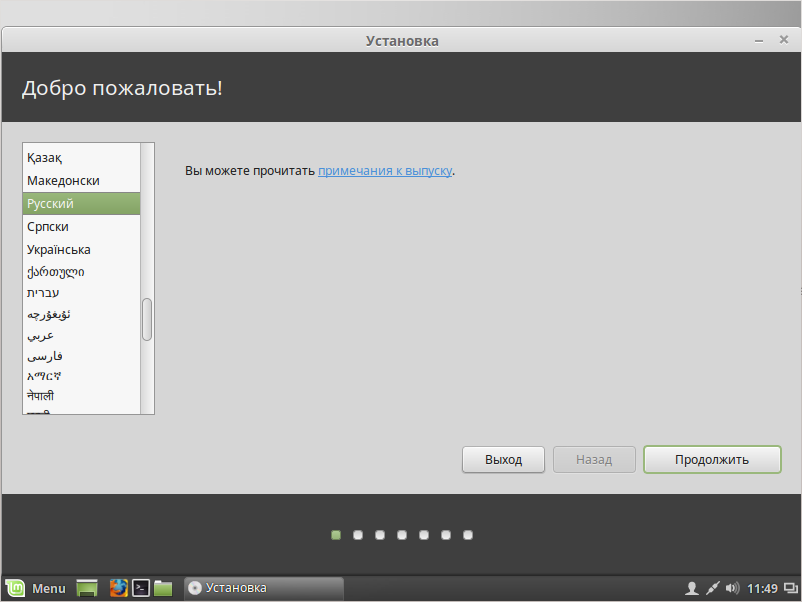Open the network connection tray icon

point(713,588)
